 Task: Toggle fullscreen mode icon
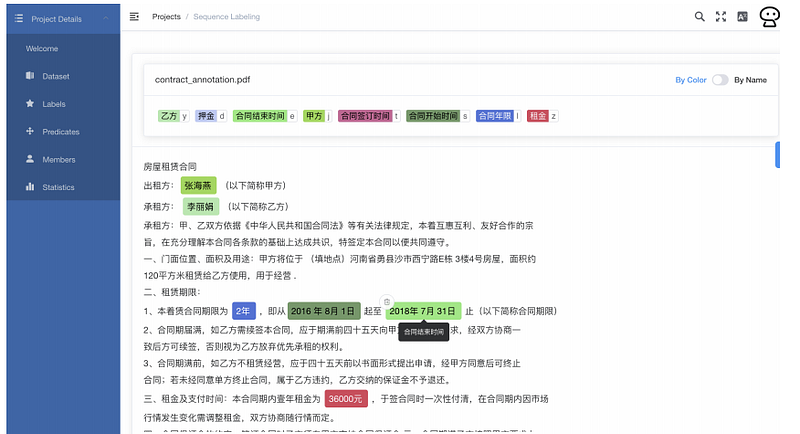pos(721,16)
